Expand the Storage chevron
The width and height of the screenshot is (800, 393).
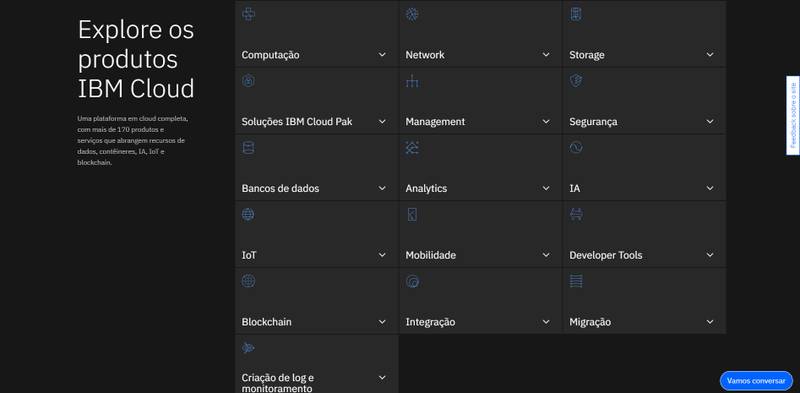point(710,55)
